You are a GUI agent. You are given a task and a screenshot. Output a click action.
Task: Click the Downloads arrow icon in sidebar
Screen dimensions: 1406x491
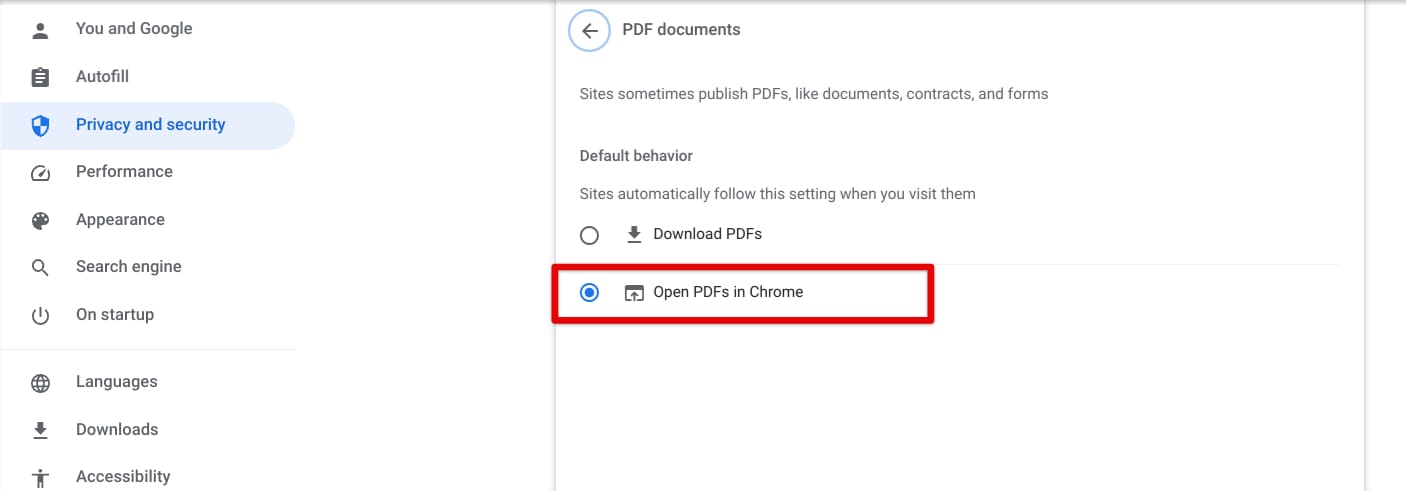coord(40,430)
